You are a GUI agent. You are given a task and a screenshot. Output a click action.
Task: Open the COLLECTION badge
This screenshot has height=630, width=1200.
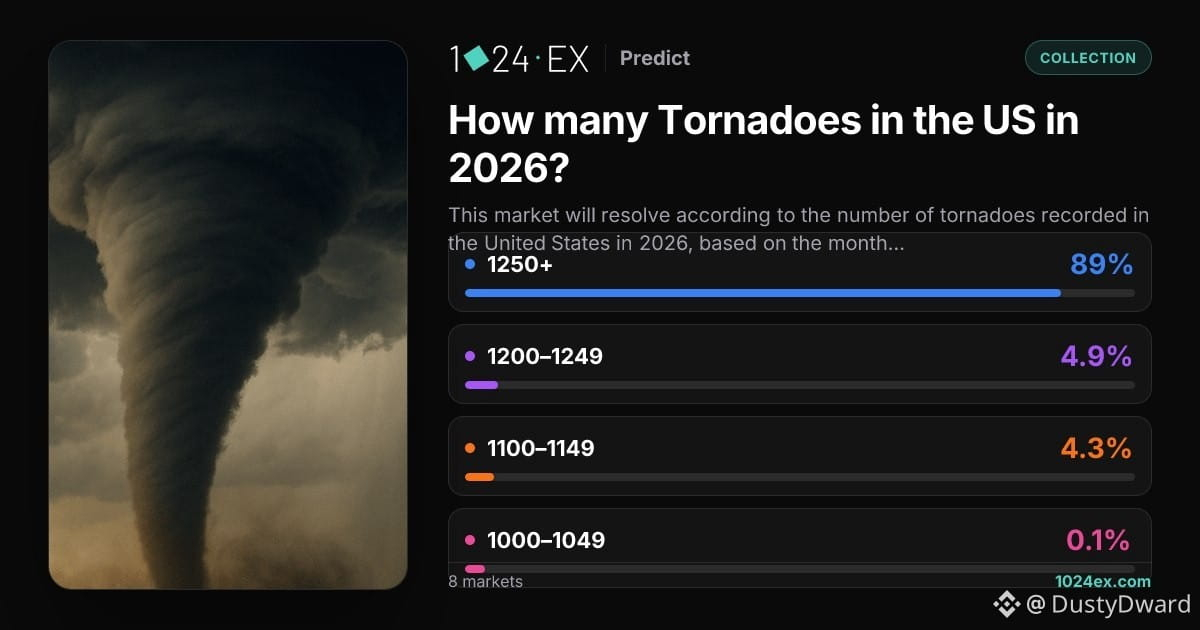click(x=1088, y=58)
